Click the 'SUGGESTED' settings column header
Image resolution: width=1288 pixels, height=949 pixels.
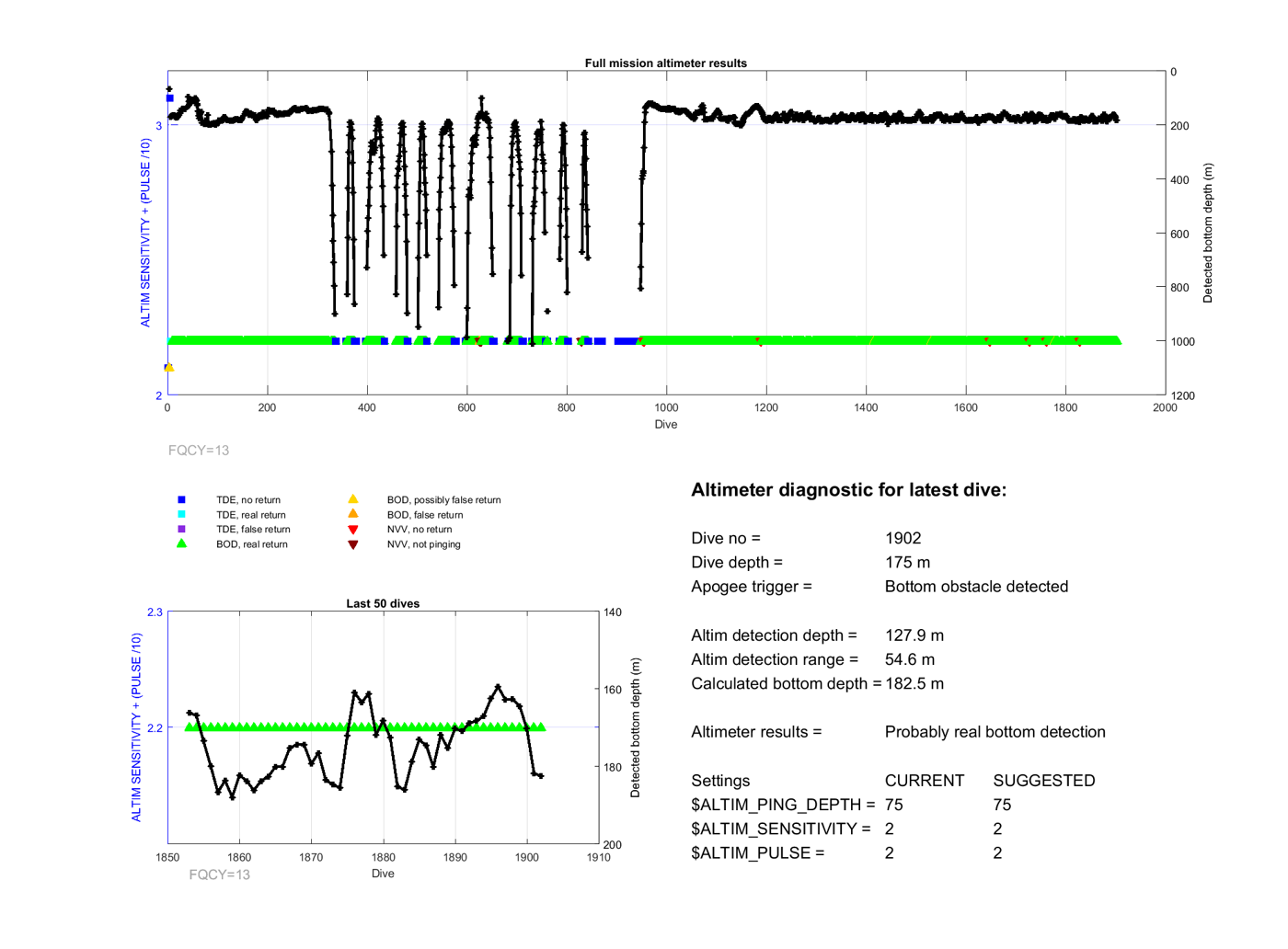coord(1044,781)
